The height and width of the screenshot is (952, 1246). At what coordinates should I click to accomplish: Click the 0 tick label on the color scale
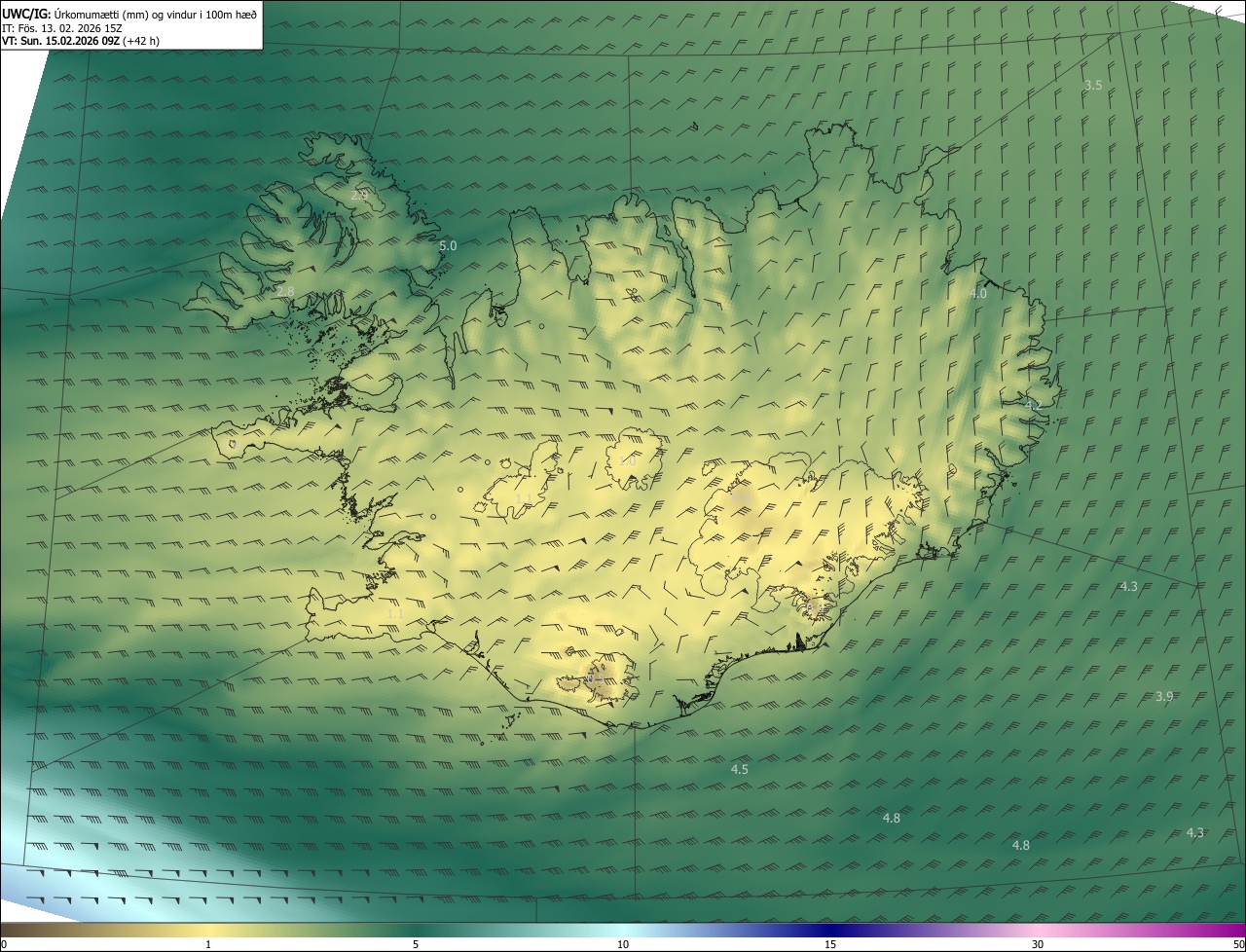4,944
